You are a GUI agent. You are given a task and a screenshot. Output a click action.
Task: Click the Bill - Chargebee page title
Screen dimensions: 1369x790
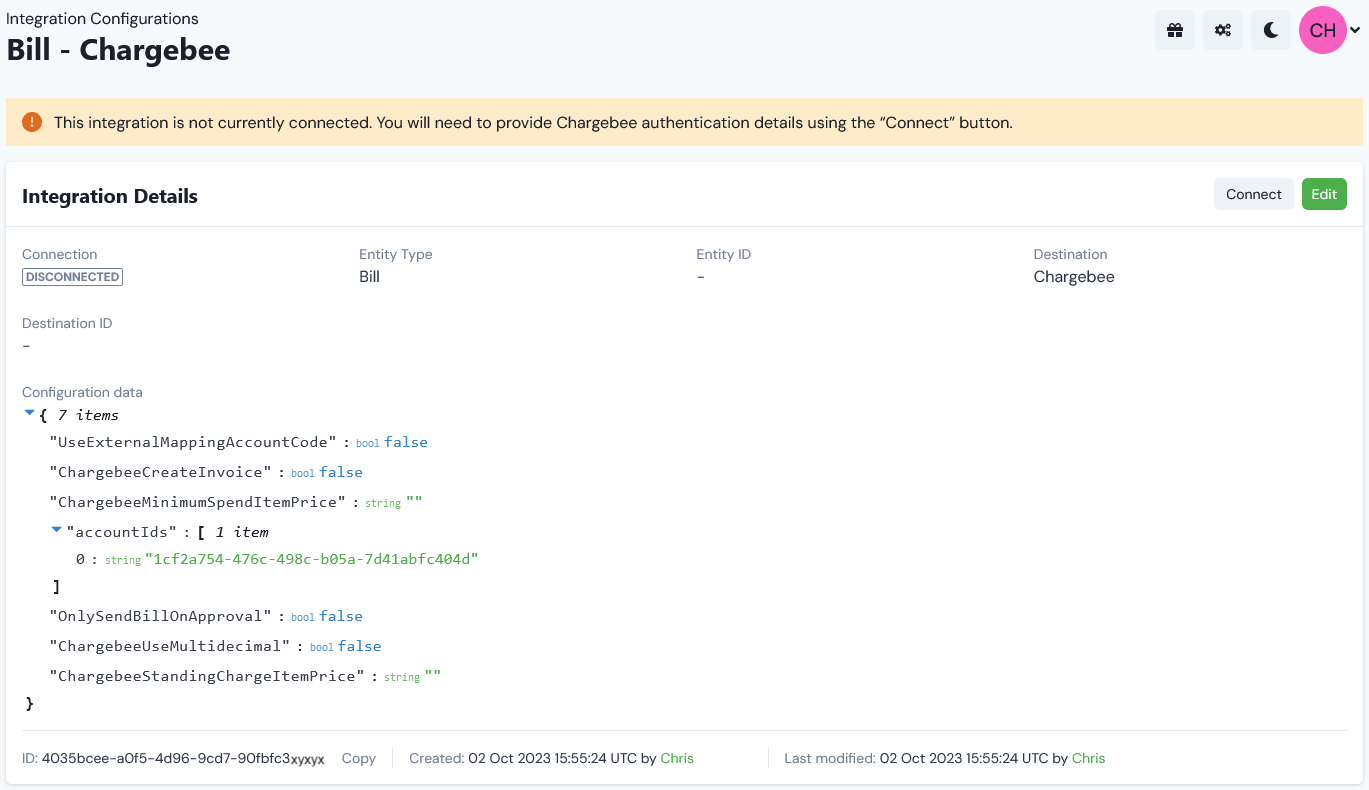pos(118,50)
